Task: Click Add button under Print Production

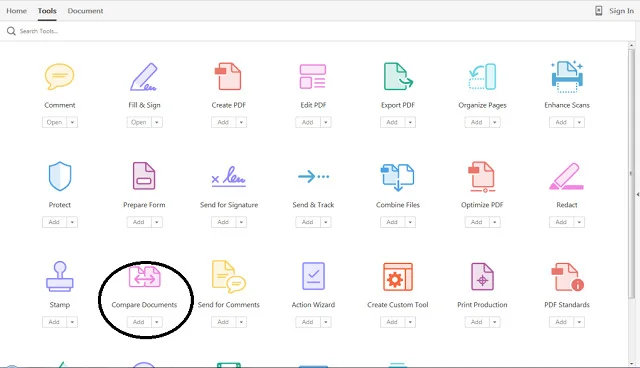Action: 477,322
